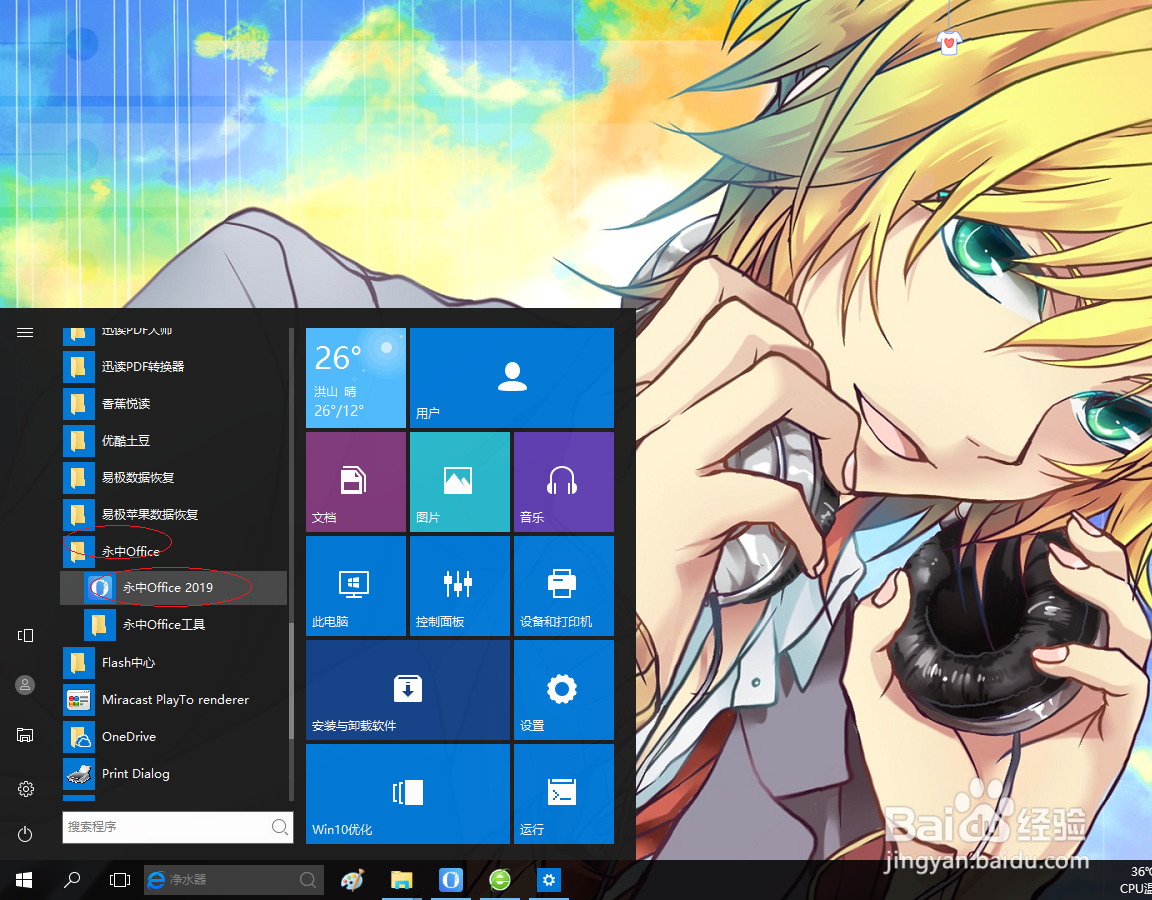Open the 设置 settings tile
This screenshot has height=900, width=1152.
click(x=564, y=690)
